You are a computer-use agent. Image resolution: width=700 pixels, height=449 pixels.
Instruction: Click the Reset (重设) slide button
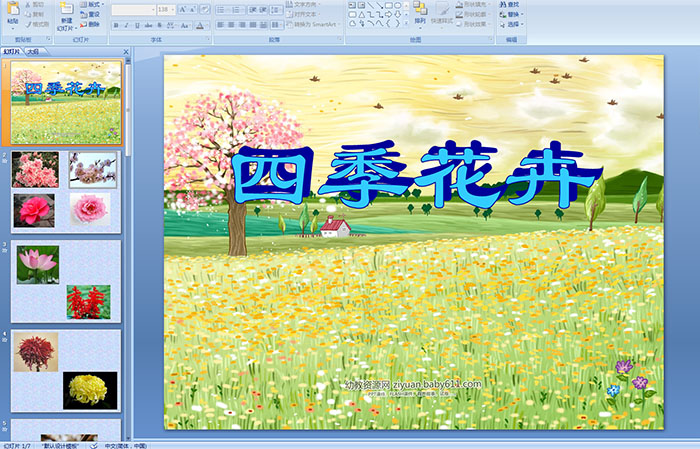click(x=92, y=15)
